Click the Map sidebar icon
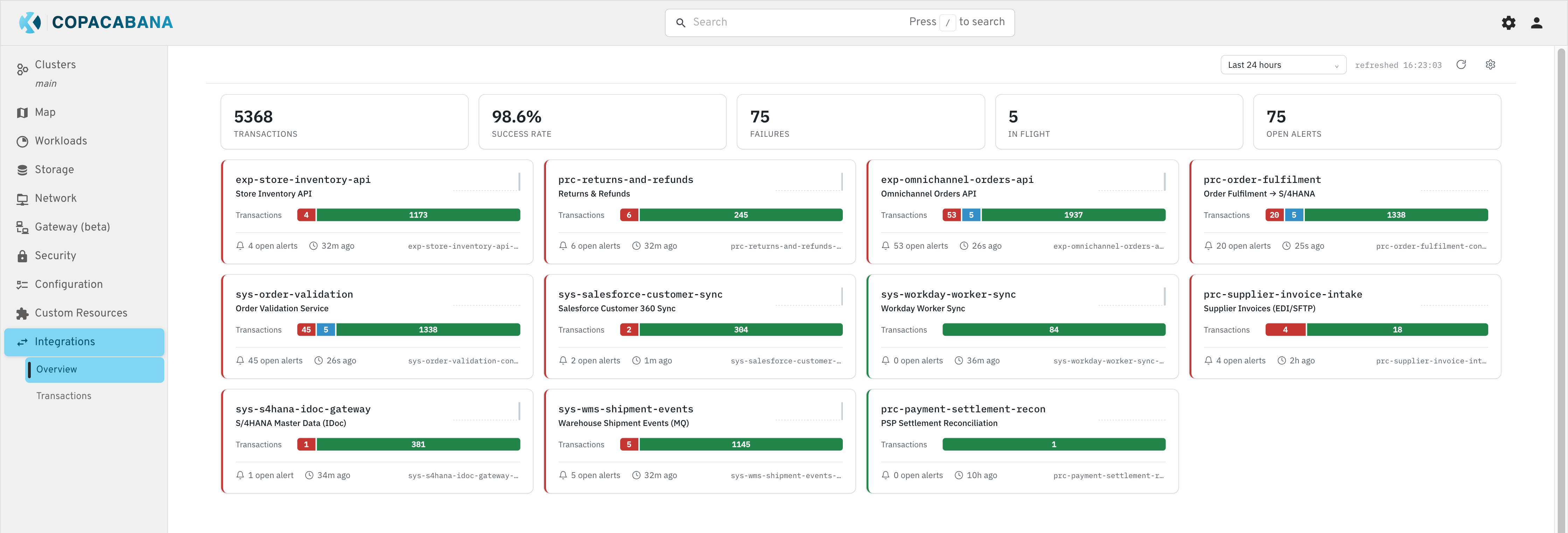This screenshot has width=1568, height=533. pyautogui.click(x=22, y=113)
